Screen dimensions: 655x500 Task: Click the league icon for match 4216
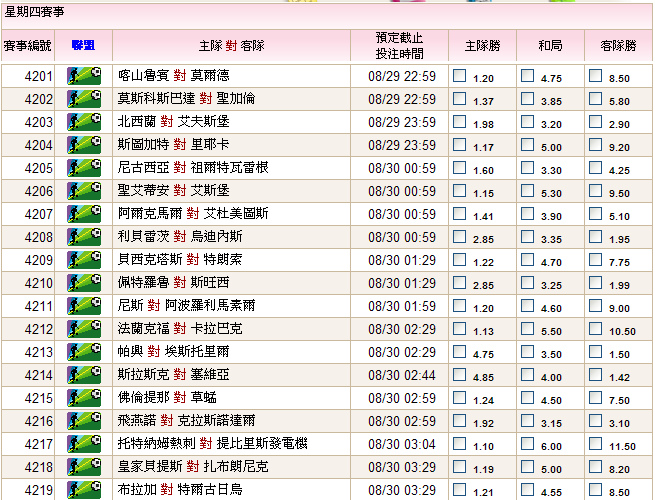(x=84, y=421)
